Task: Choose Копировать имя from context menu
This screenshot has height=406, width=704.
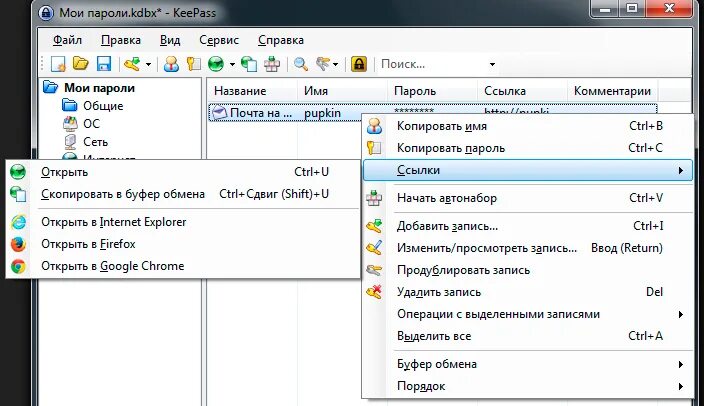Action: tap(528, 126)
